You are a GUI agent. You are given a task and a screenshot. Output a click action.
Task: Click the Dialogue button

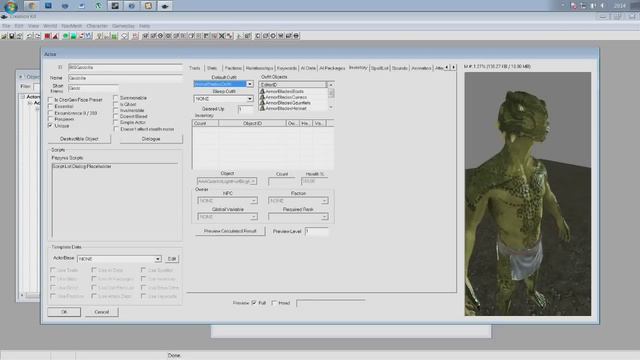click(151, 139)
